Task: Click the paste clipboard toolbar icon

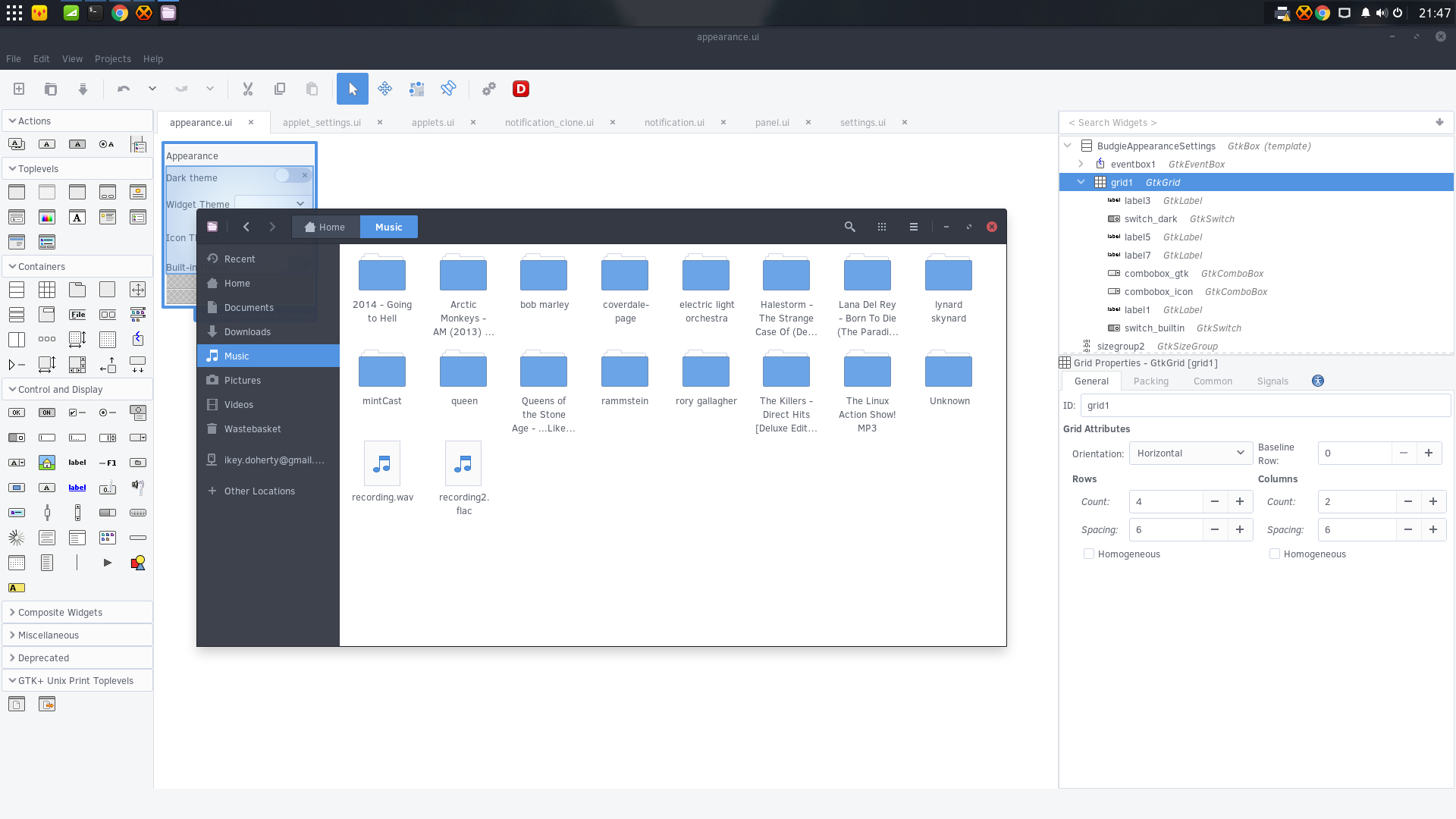Action: tap(312, 89)
